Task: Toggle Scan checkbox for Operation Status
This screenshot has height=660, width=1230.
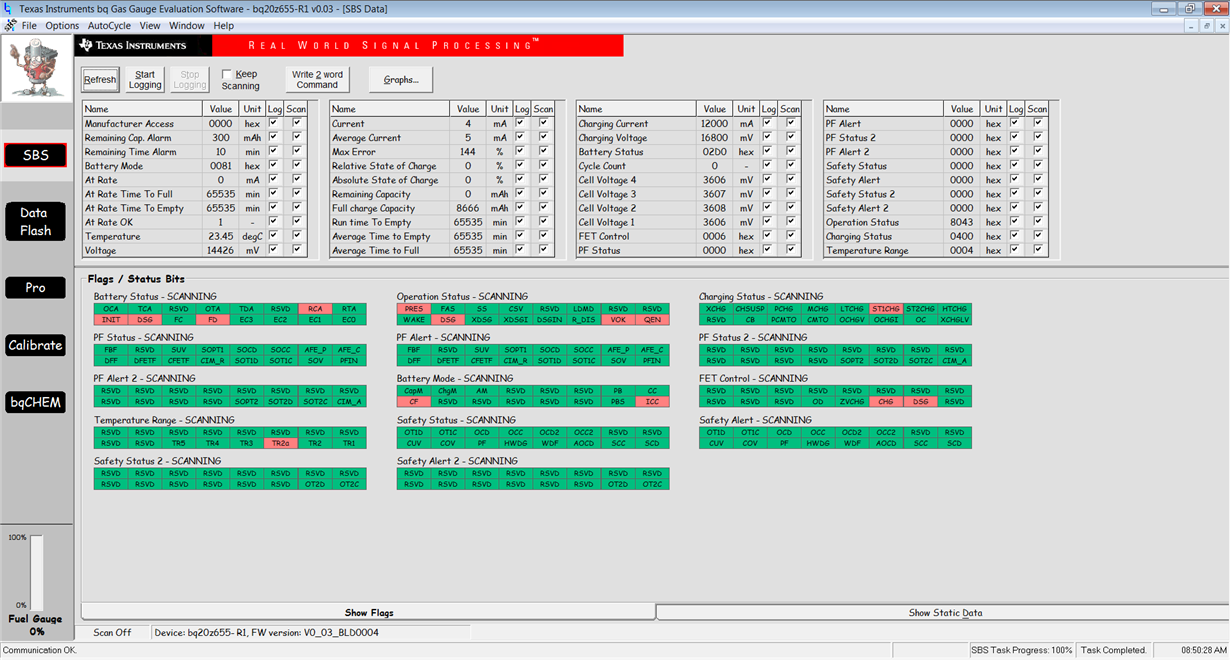Action: pyautogui.click(x=1038, y=222)
